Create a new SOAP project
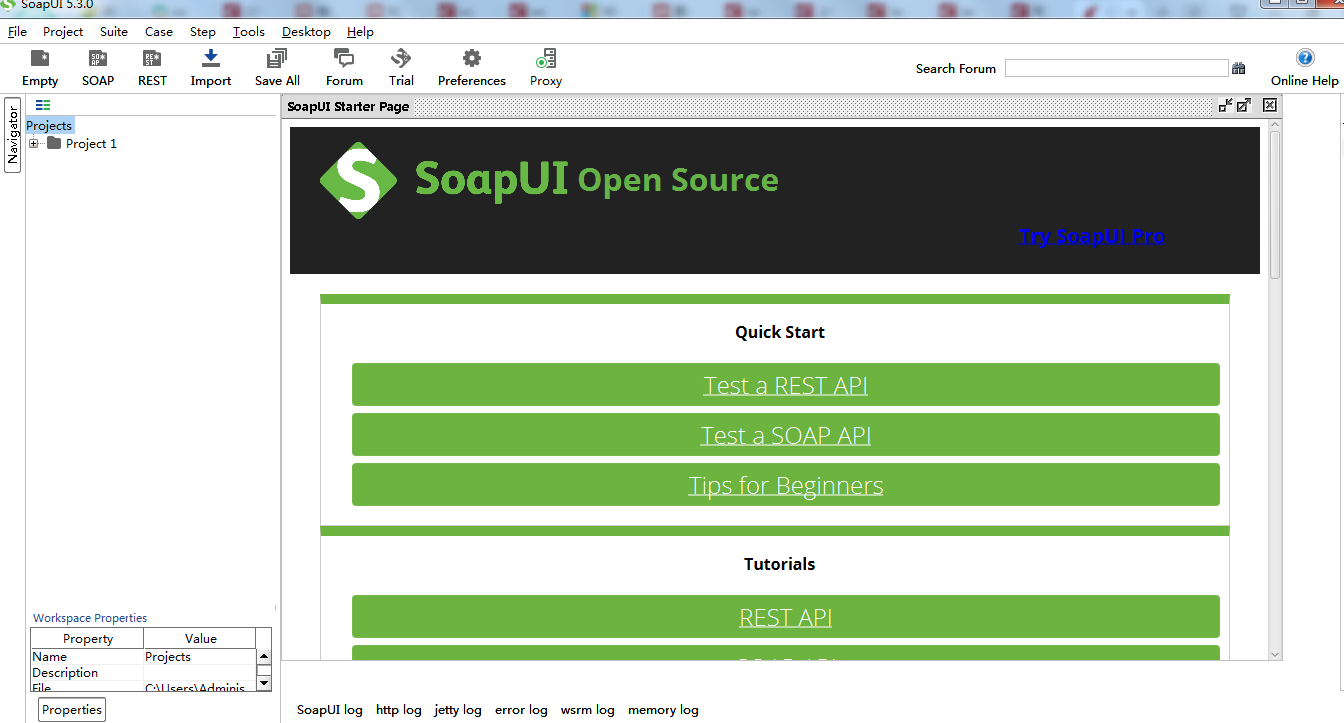The image size is (1344, 723). tap(98, 68)
